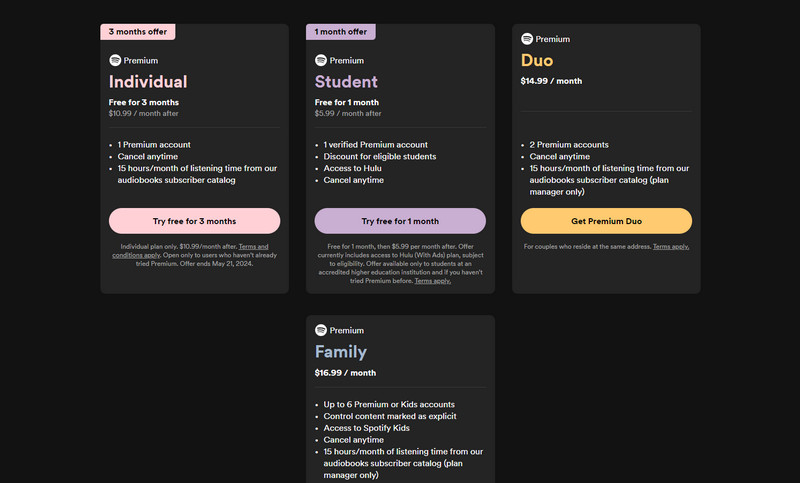Screen dimensions: 800x483
Task: Open Terms apply link under Student plan
Action: click(432, 281)
